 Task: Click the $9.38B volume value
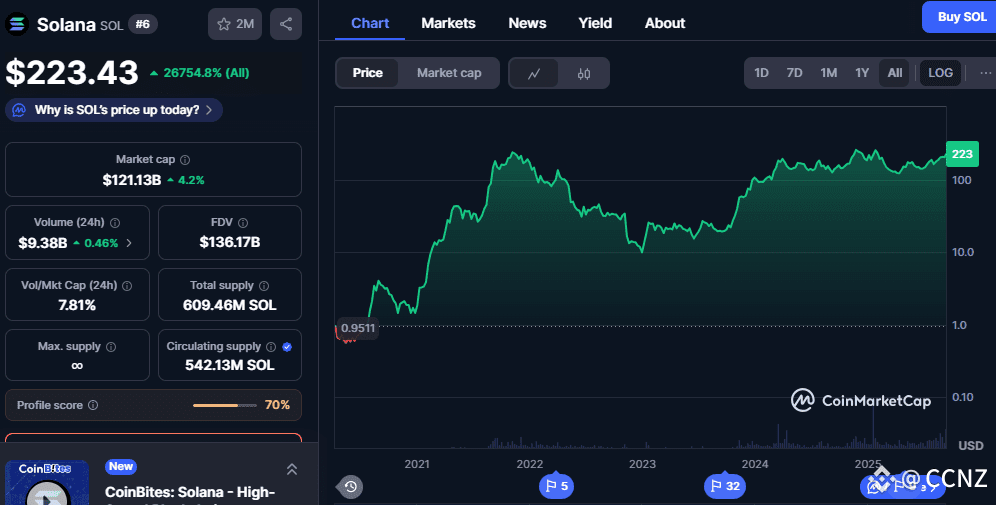click(43, 243)
